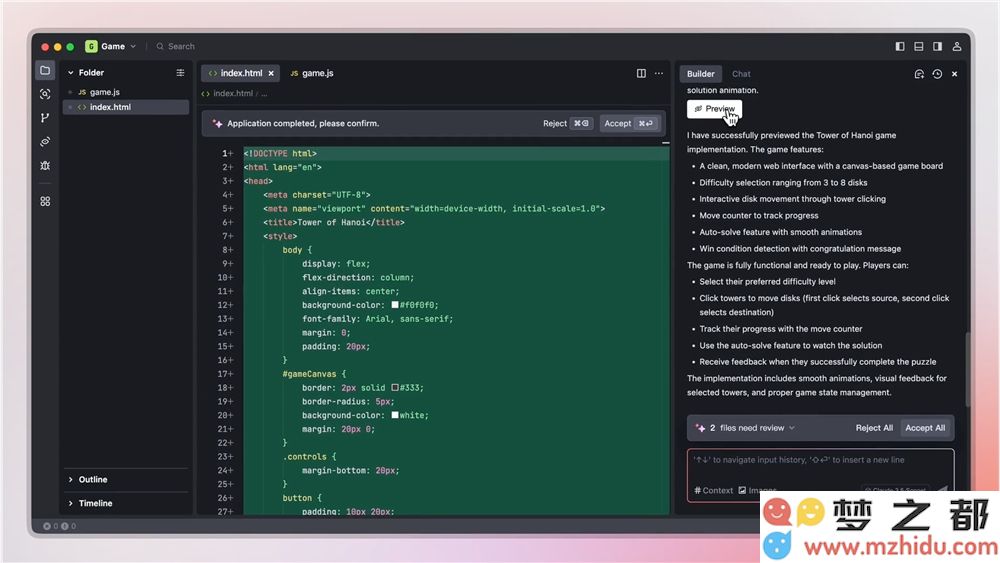Select the Builder tab
The image size is (1000, 563).
click(700, 74)
